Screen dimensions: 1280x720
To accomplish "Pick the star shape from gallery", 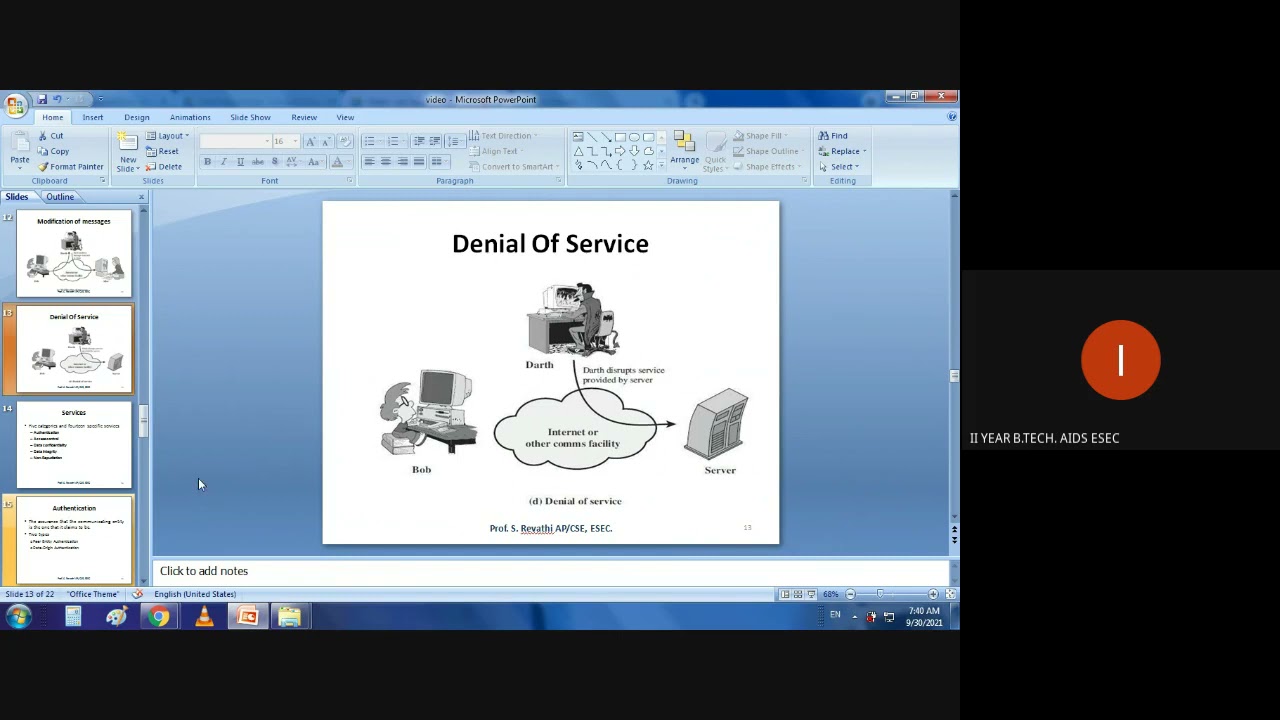I will [x=648, y=165].
